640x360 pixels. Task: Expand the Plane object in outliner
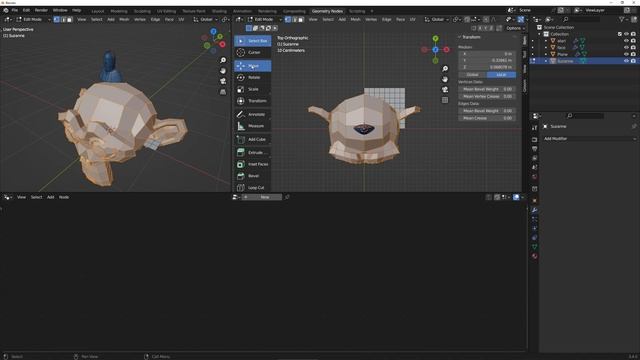click(x=546, y=54)
